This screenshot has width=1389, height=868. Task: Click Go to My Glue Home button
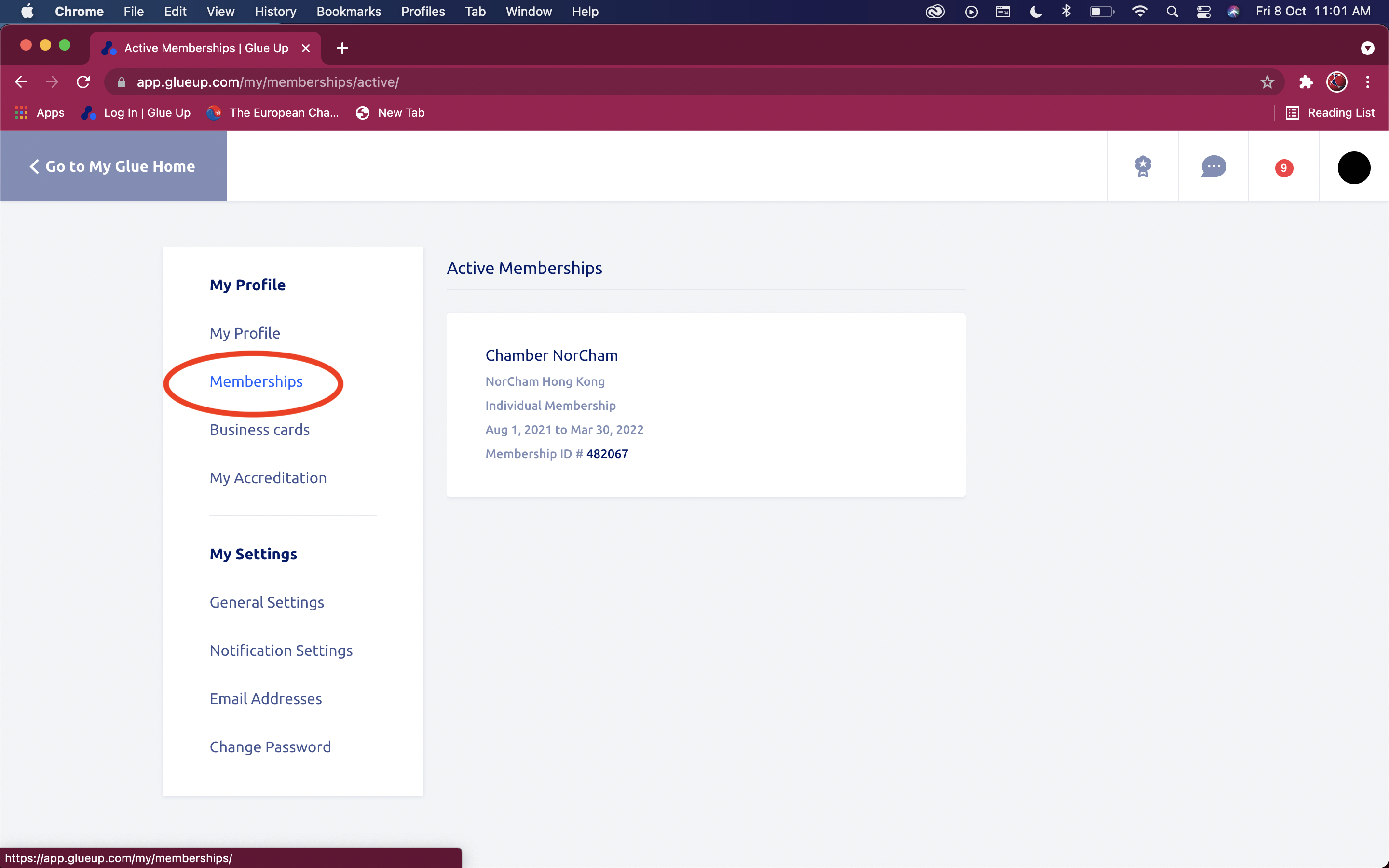point(114,166)
